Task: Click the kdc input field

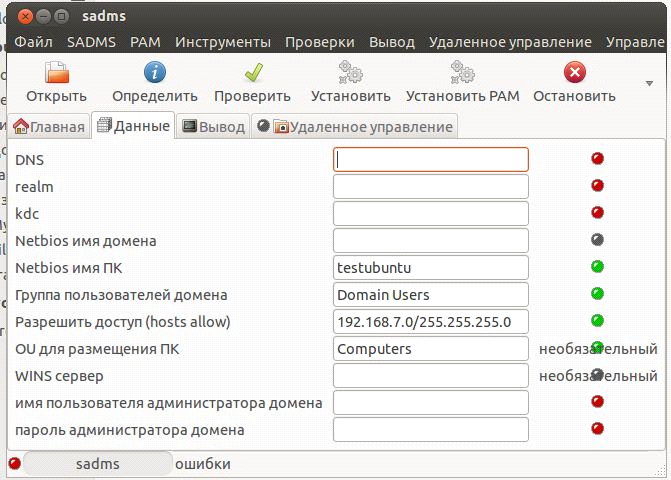Action: pos(431,213)
